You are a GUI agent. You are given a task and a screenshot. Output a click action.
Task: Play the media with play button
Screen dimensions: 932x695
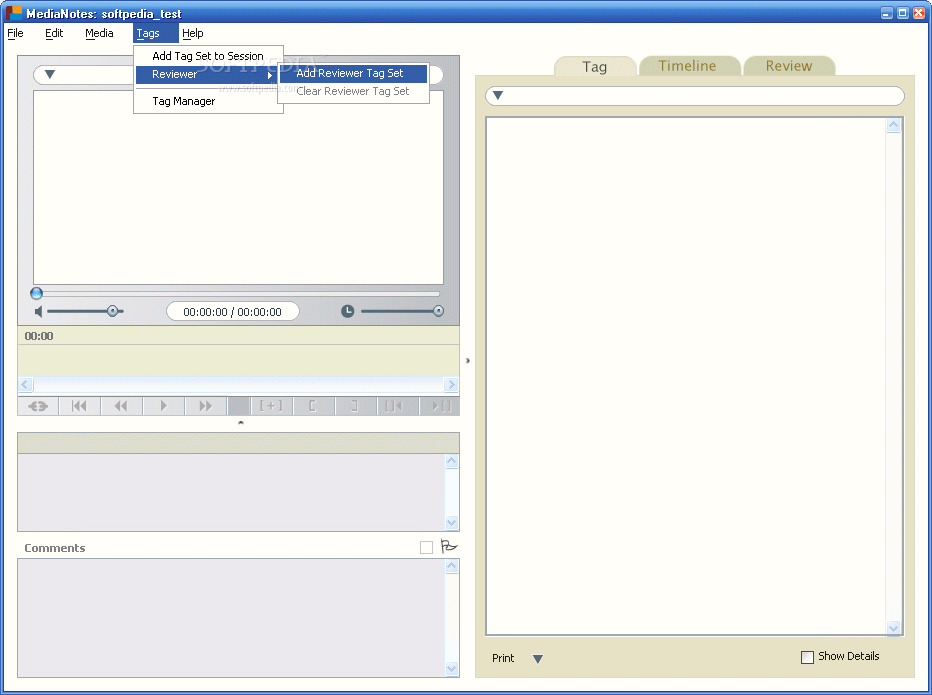point(163,406)
